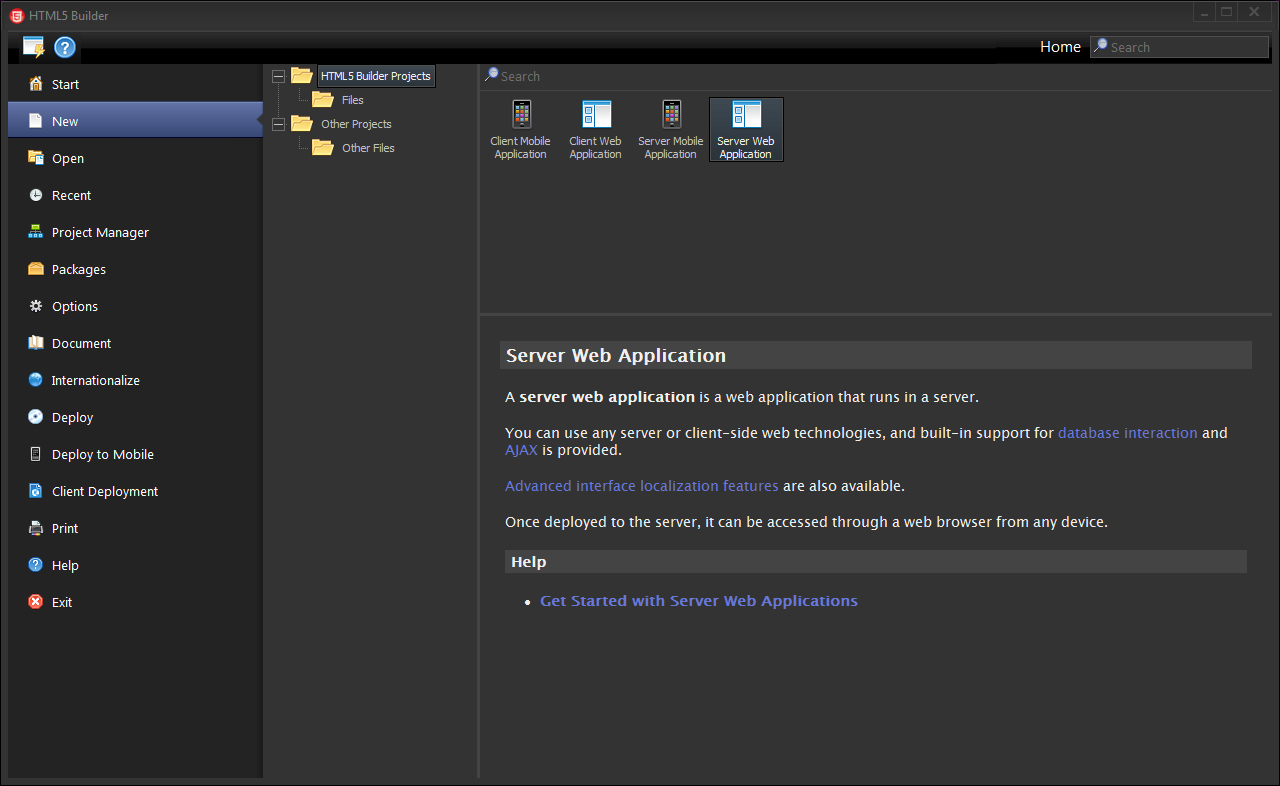Collapse the HTML5 Builder Projects tree node
Viewport: 1280px width, 786px height.
(278, 75)
